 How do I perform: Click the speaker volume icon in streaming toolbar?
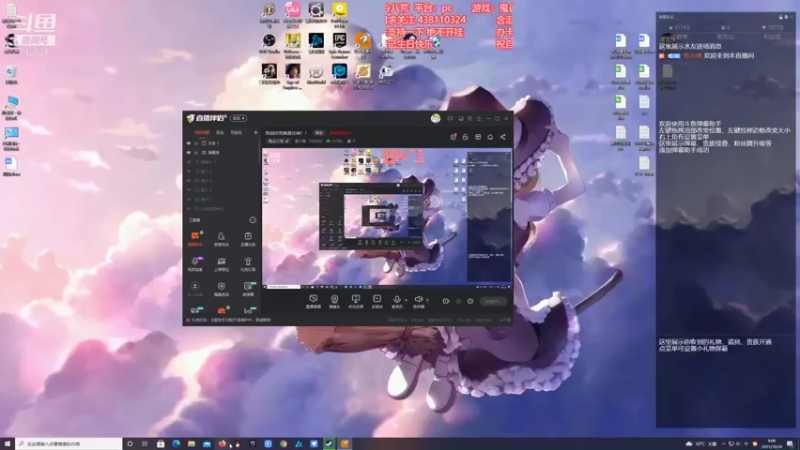[x=418, y=299]
